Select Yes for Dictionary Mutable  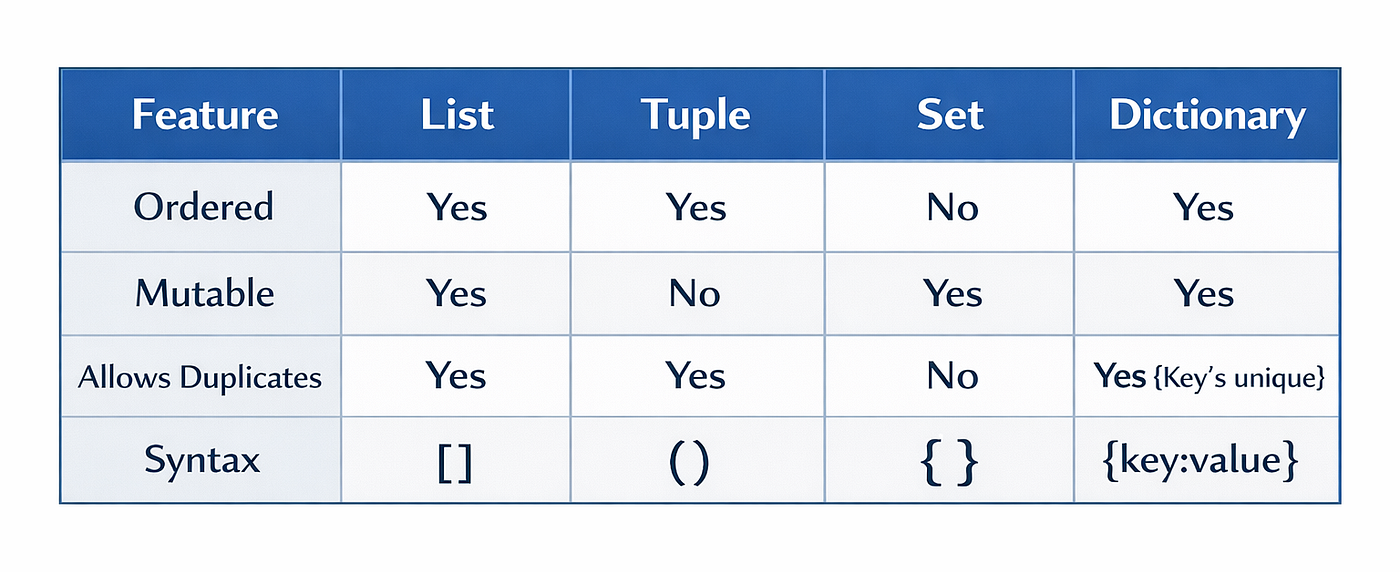[x=1204, y=294]
